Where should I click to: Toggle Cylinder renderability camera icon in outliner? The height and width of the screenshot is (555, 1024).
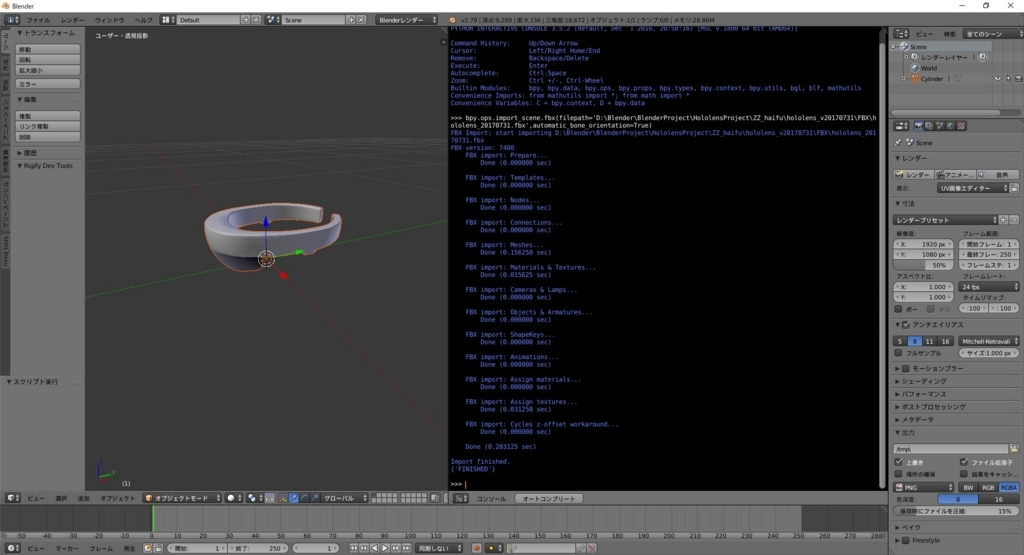click(x=1018, y=79)
